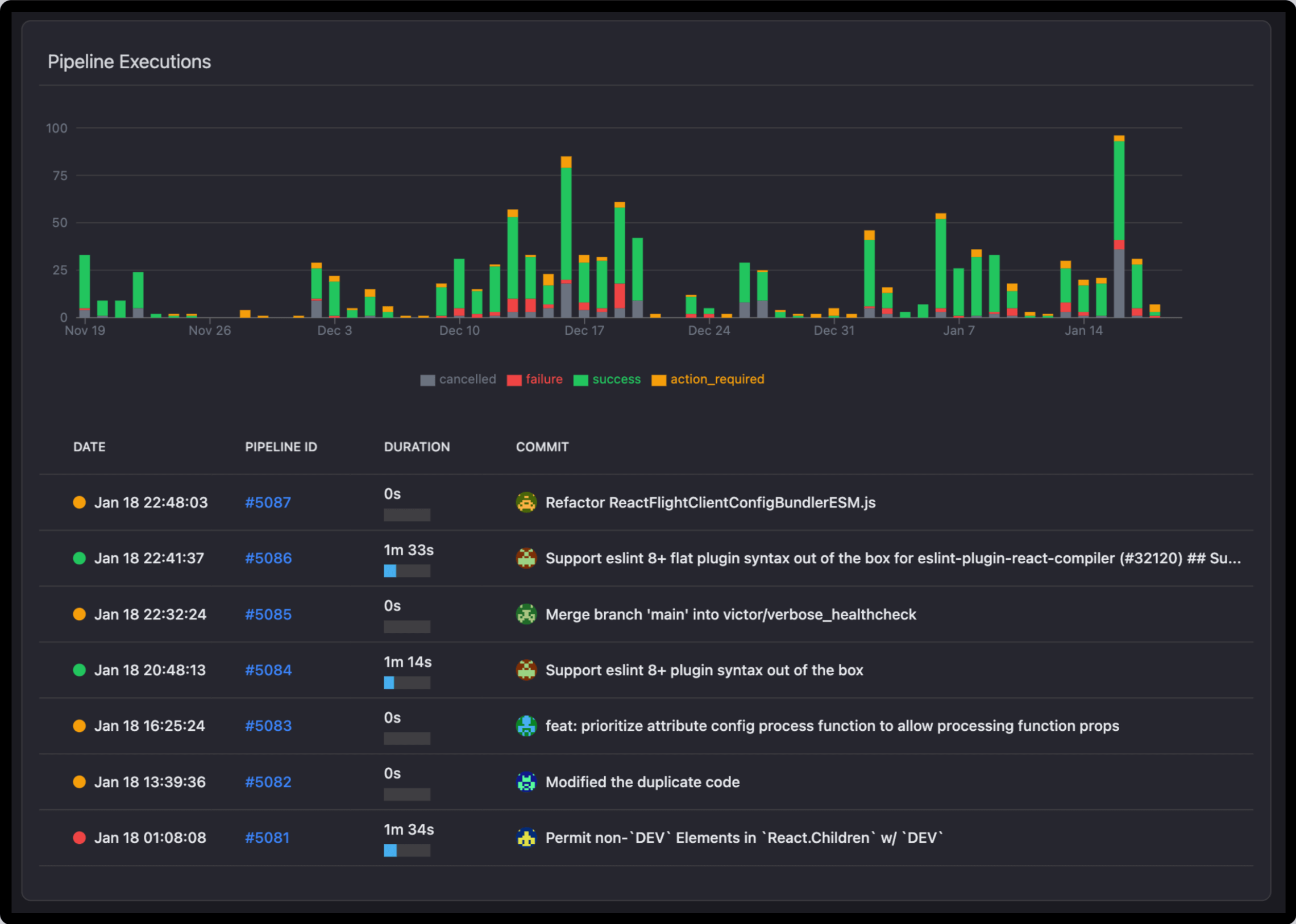
Task: Toggle the failure series in chart legend
Action: [x=543, y=380]
